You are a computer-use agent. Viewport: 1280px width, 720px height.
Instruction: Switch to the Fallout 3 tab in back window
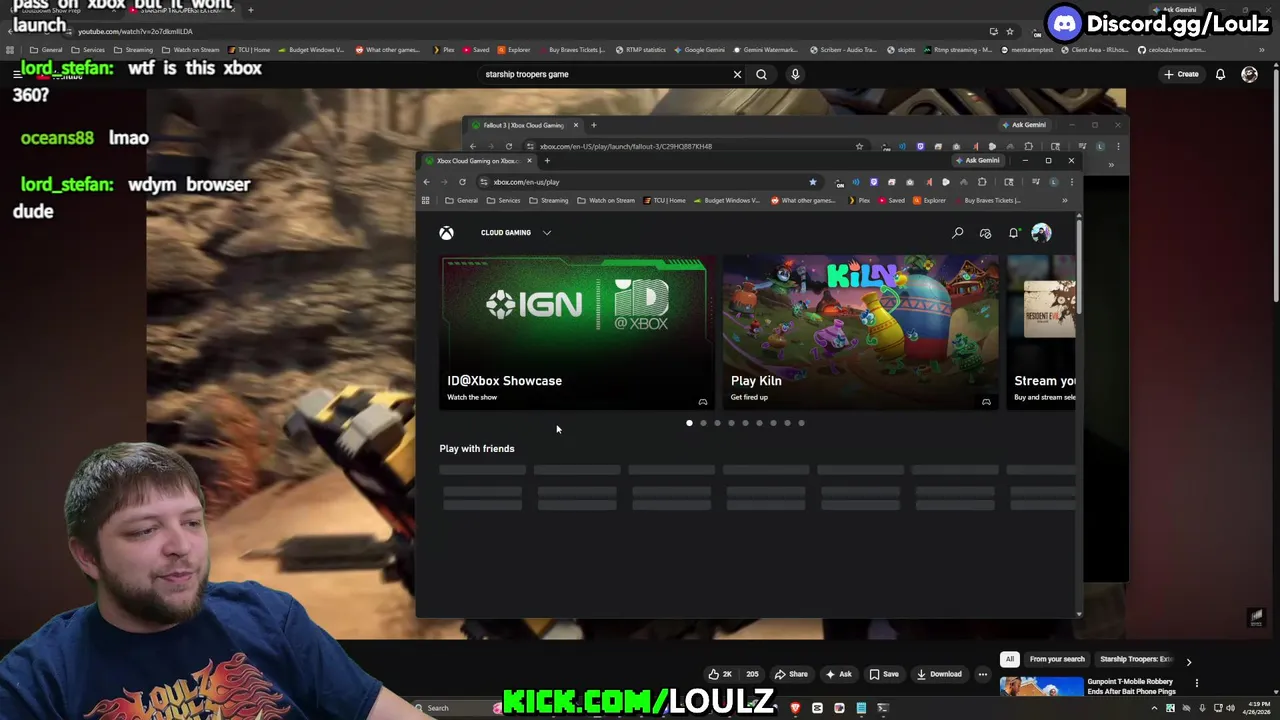522,125
